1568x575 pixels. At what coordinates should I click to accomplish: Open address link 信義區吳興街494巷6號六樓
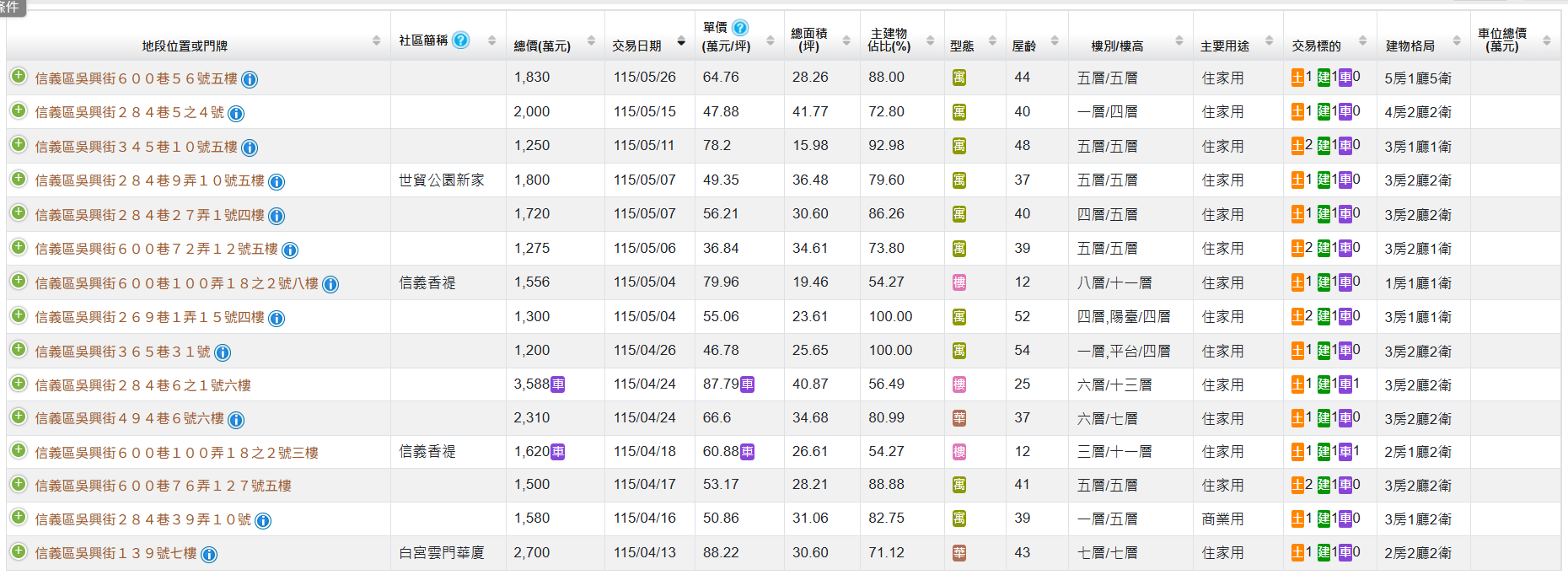(x=129, y=419)
